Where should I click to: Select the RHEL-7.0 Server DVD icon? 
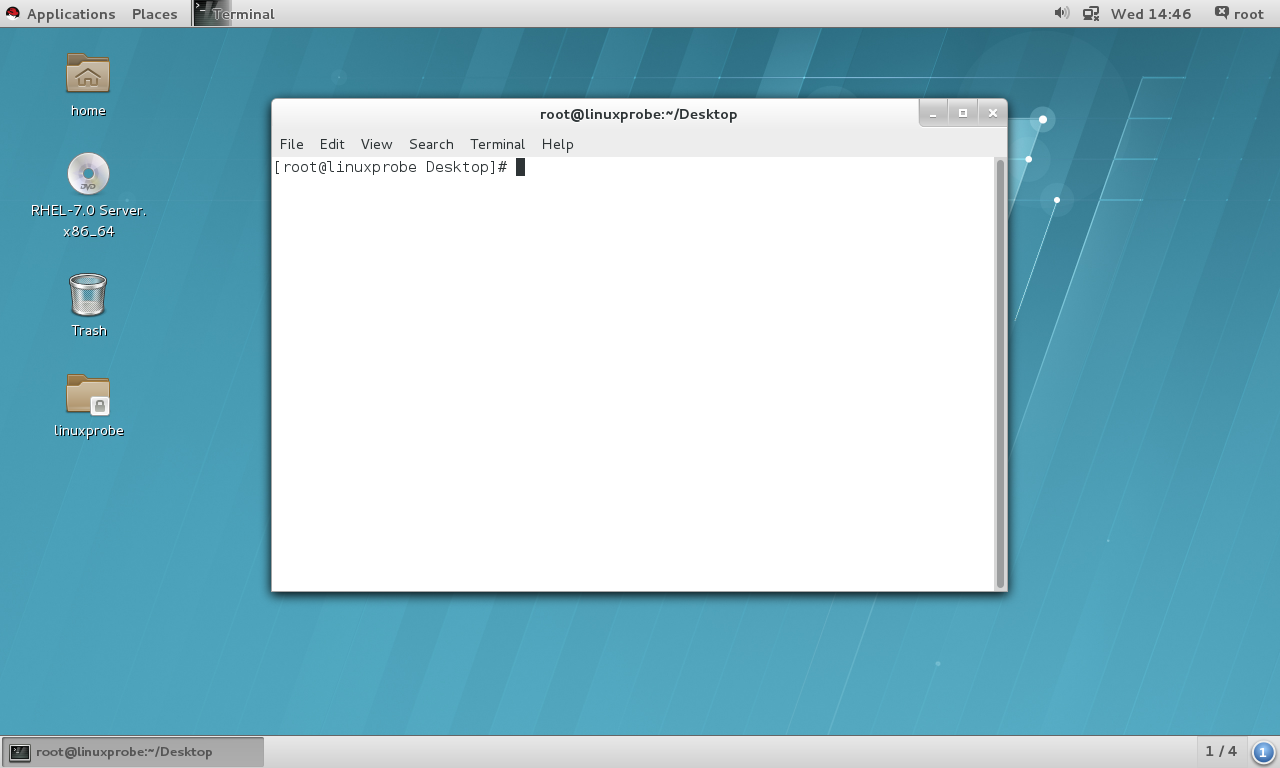click(88, 174)
